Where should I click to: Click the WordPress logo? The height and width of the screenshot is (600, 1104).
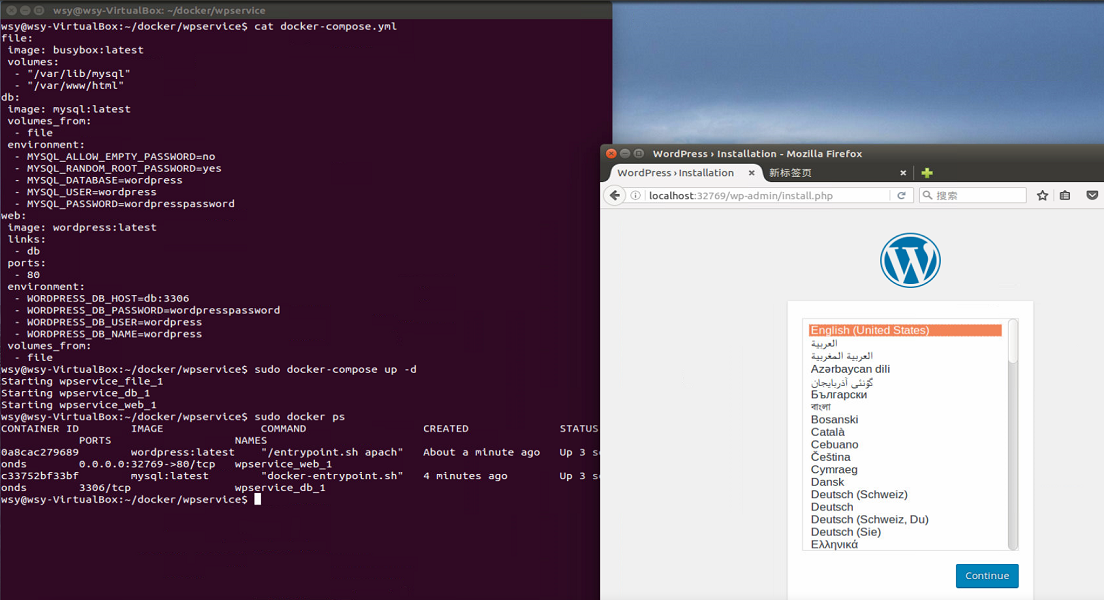click(910, 261)
